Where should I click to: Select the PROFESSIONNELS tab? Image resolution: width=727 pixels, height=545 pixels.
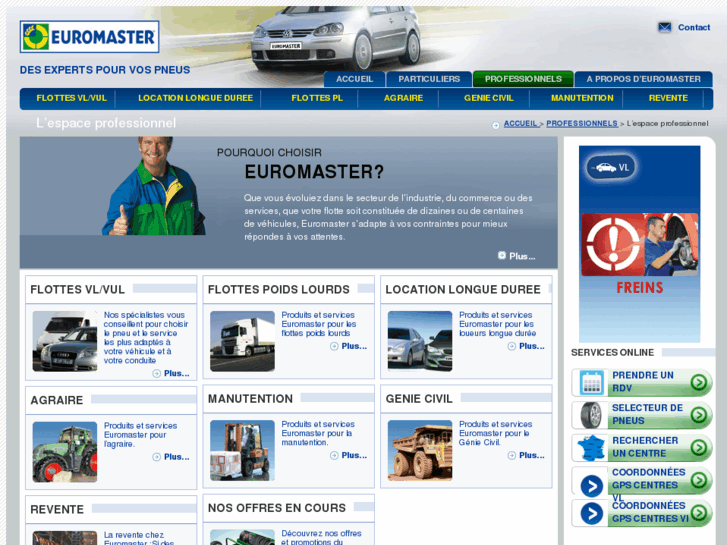tap(523, 79)
